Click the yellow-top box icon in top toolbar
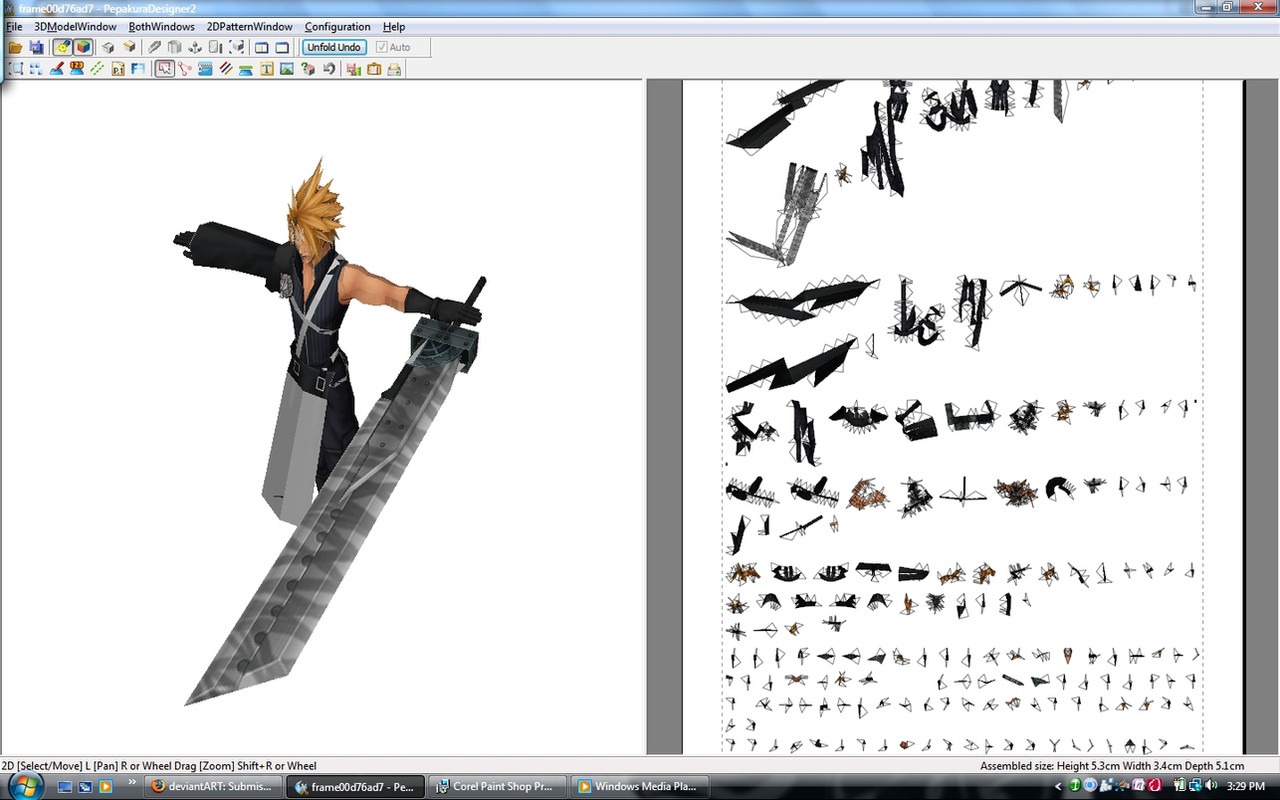 (130, 47)
